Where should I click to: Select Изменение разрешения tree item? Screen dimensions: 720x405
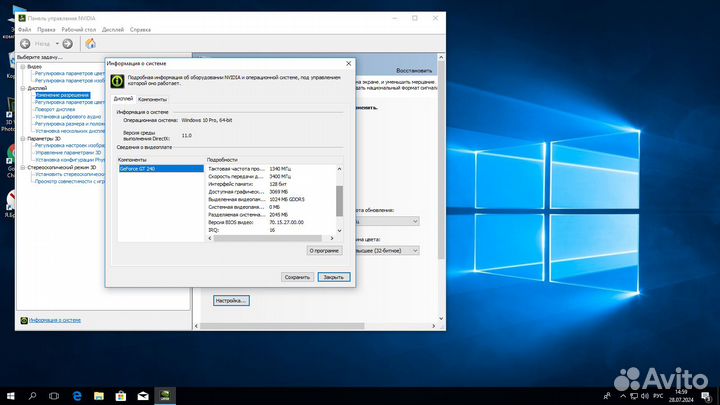62,95
